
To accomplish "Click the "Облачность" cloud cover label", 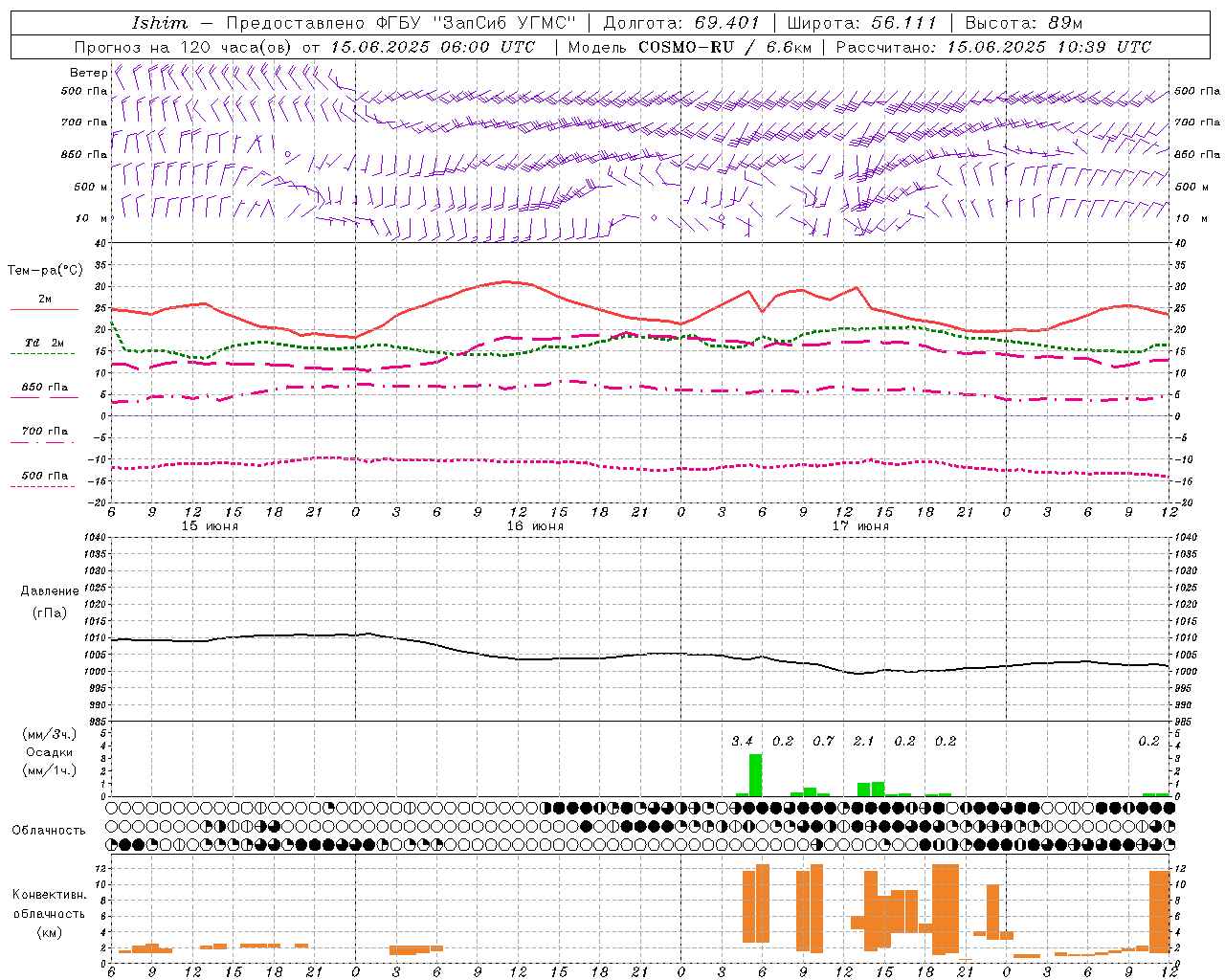I will [49, 830].
